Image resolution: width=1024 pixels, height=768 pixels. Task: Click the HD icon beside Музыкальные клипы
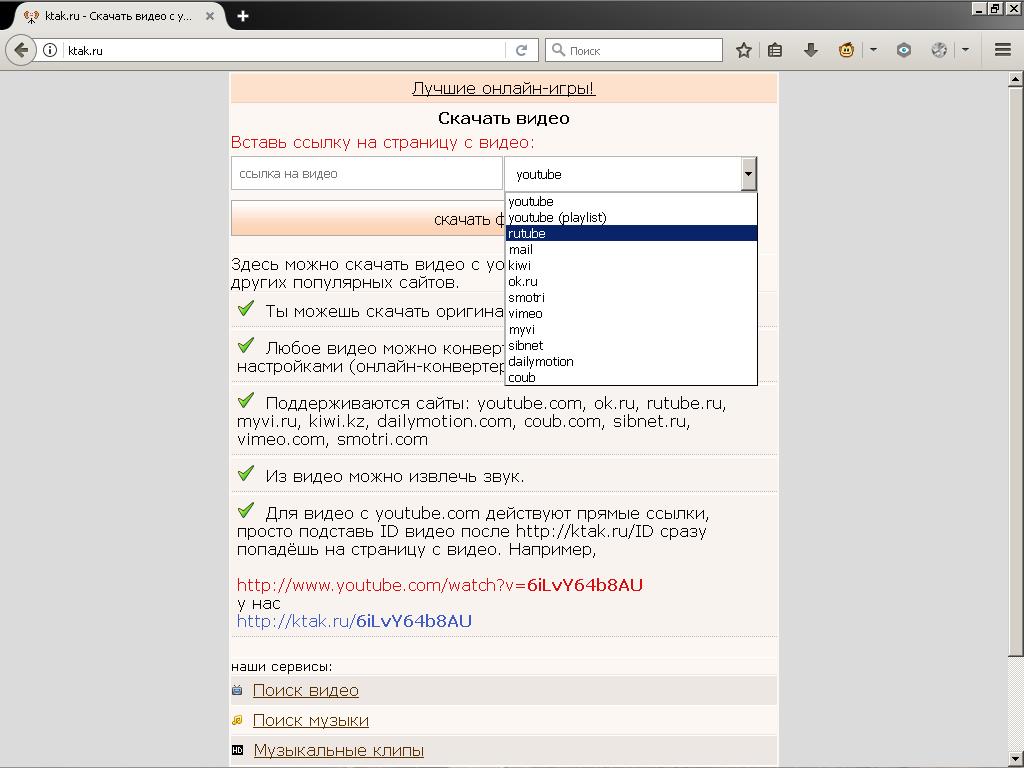(x=237, y=750)
